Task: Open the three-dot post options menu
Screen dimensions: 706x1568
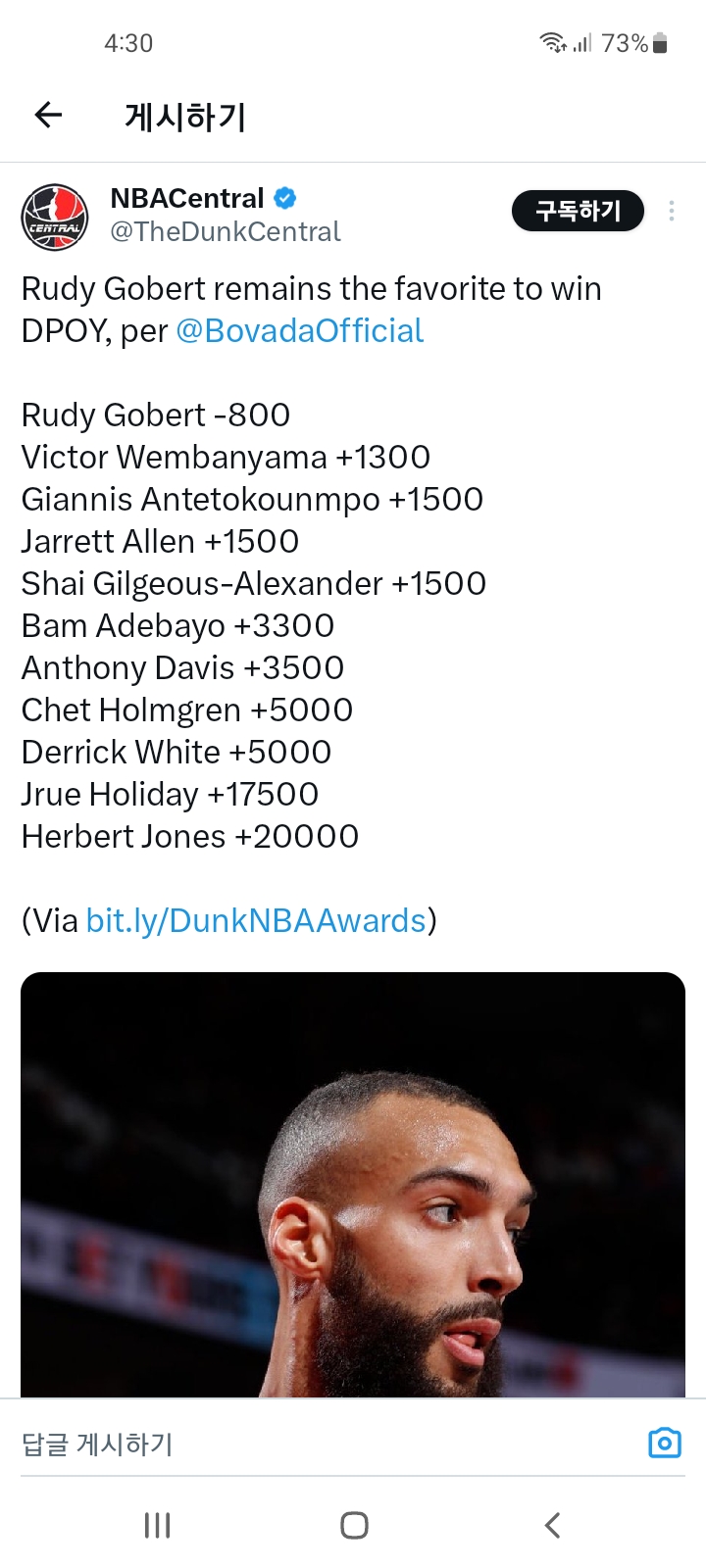Action: 672,211
